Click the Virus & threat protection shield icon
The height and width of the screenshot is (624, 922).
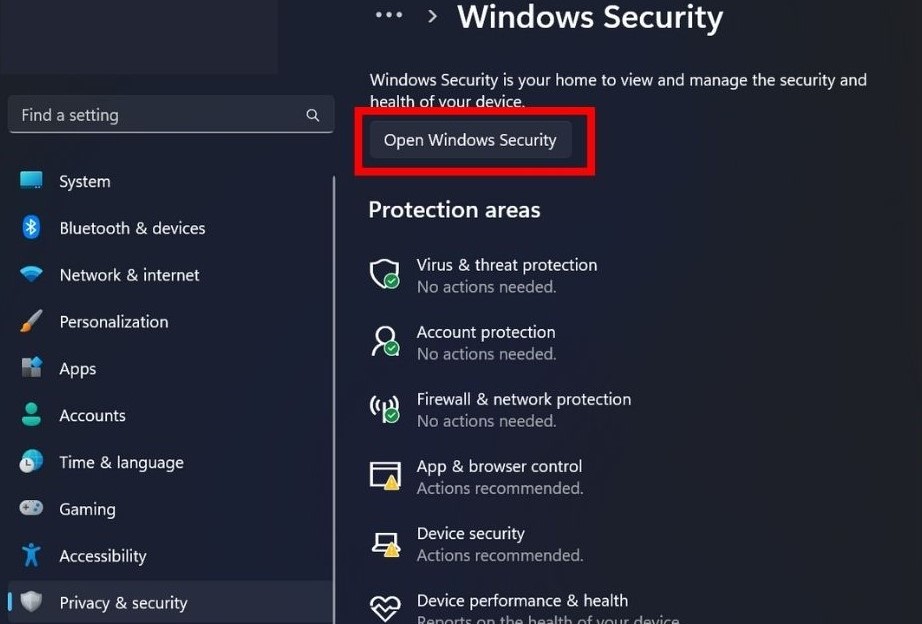pos(384,274)
